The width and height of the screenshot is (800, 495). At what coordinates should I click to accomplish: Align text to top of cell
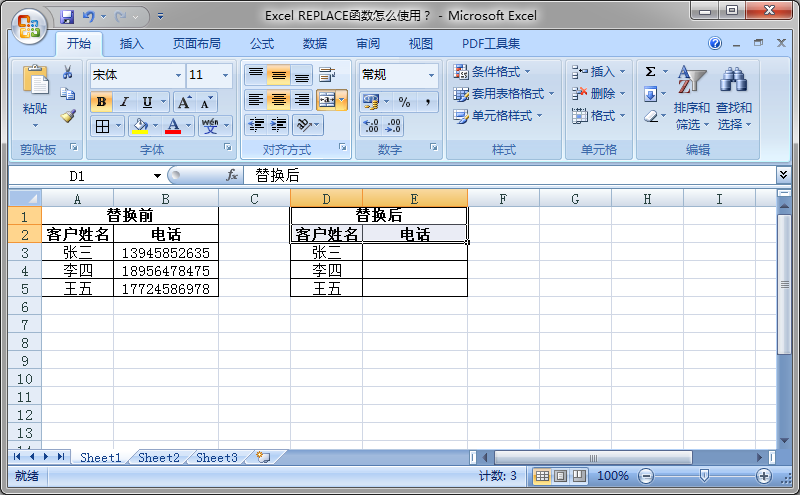coord(256,75)
